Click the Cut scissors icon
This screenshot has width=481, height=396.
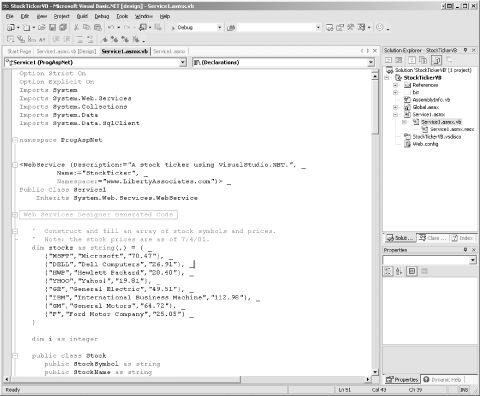coord(76,27)
